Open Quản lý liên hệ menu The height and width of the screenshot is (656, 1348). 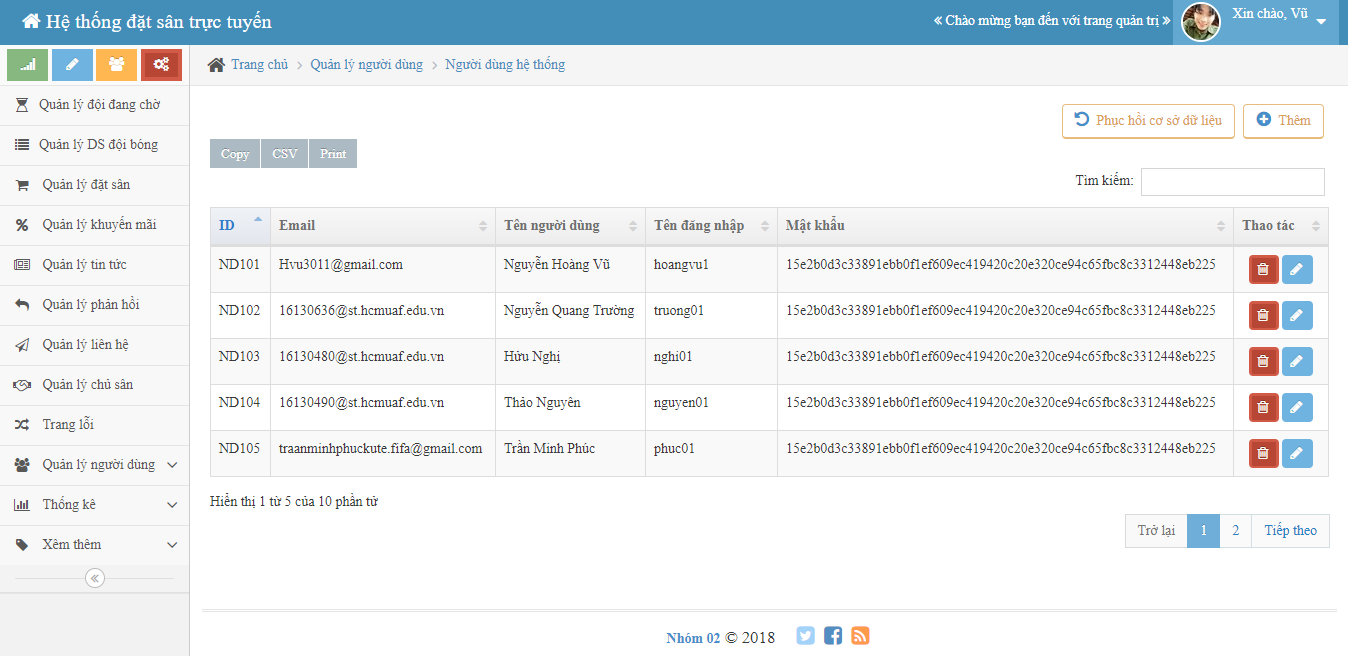pyautogui.click(x=94, y=345)
